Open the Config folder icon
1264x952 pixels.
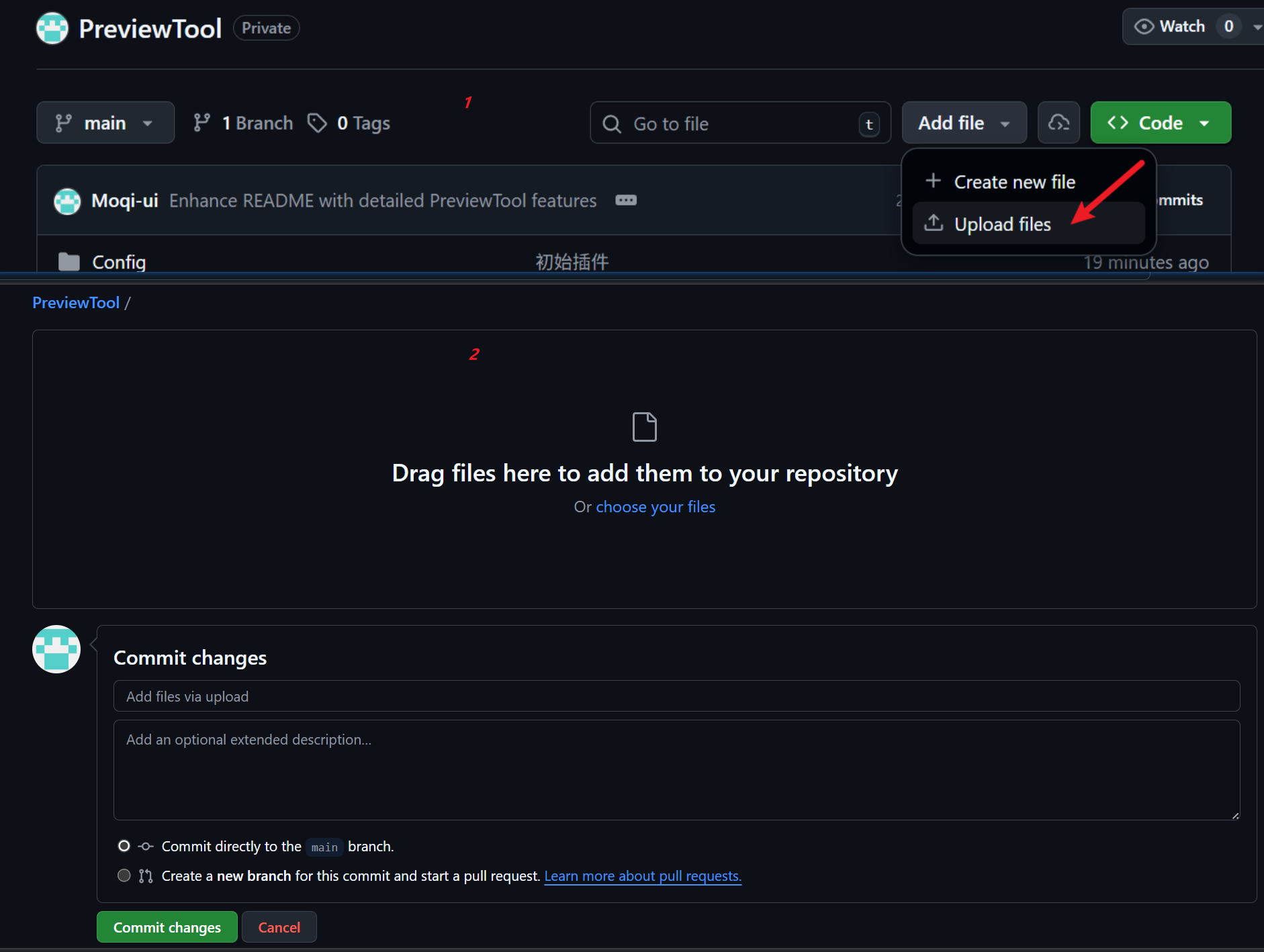(x=69, y=262)
